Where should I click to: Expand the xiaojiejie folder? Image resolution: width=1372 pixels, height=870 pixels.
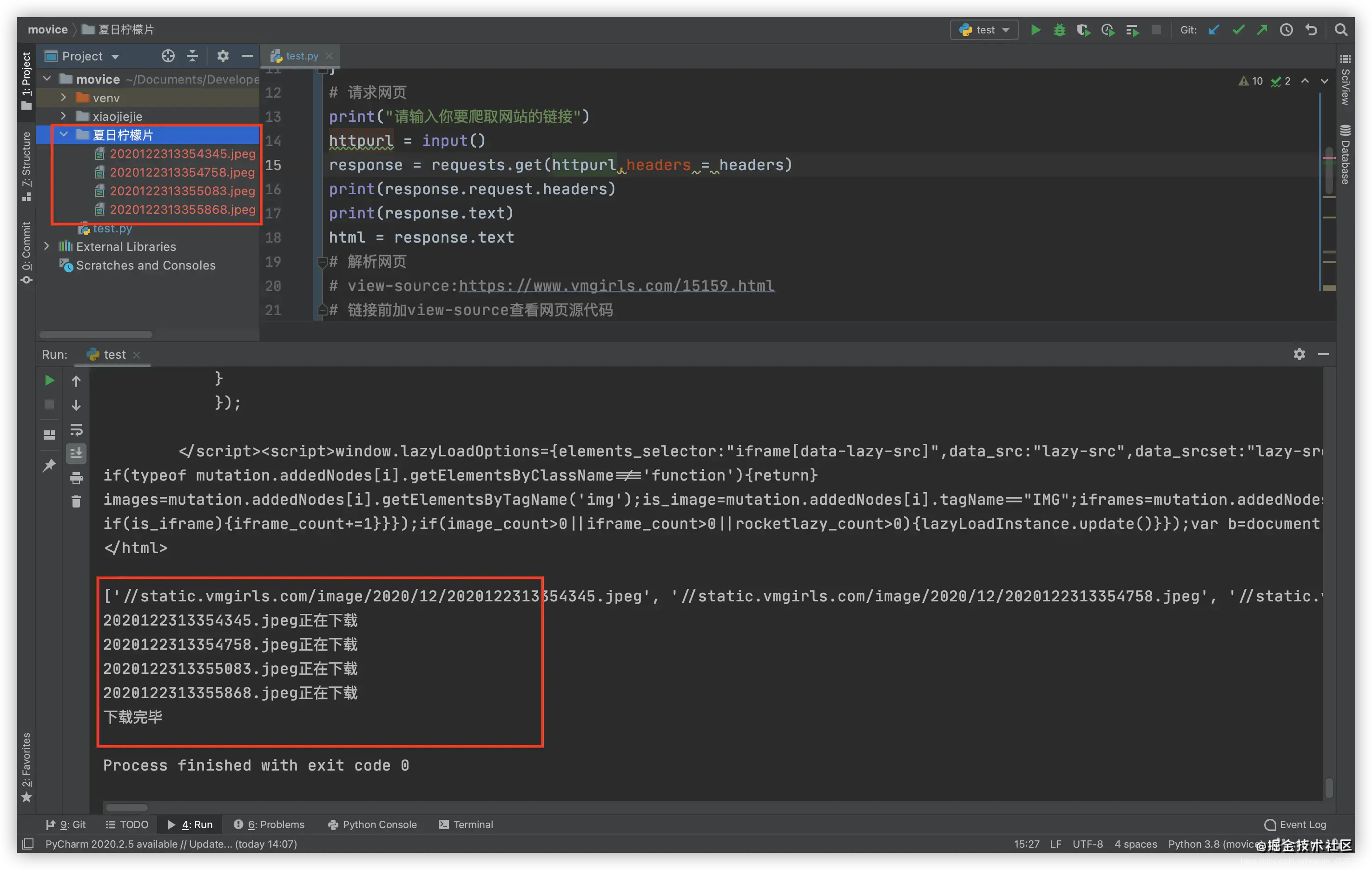pyautogui.click(x=63, y=116)
